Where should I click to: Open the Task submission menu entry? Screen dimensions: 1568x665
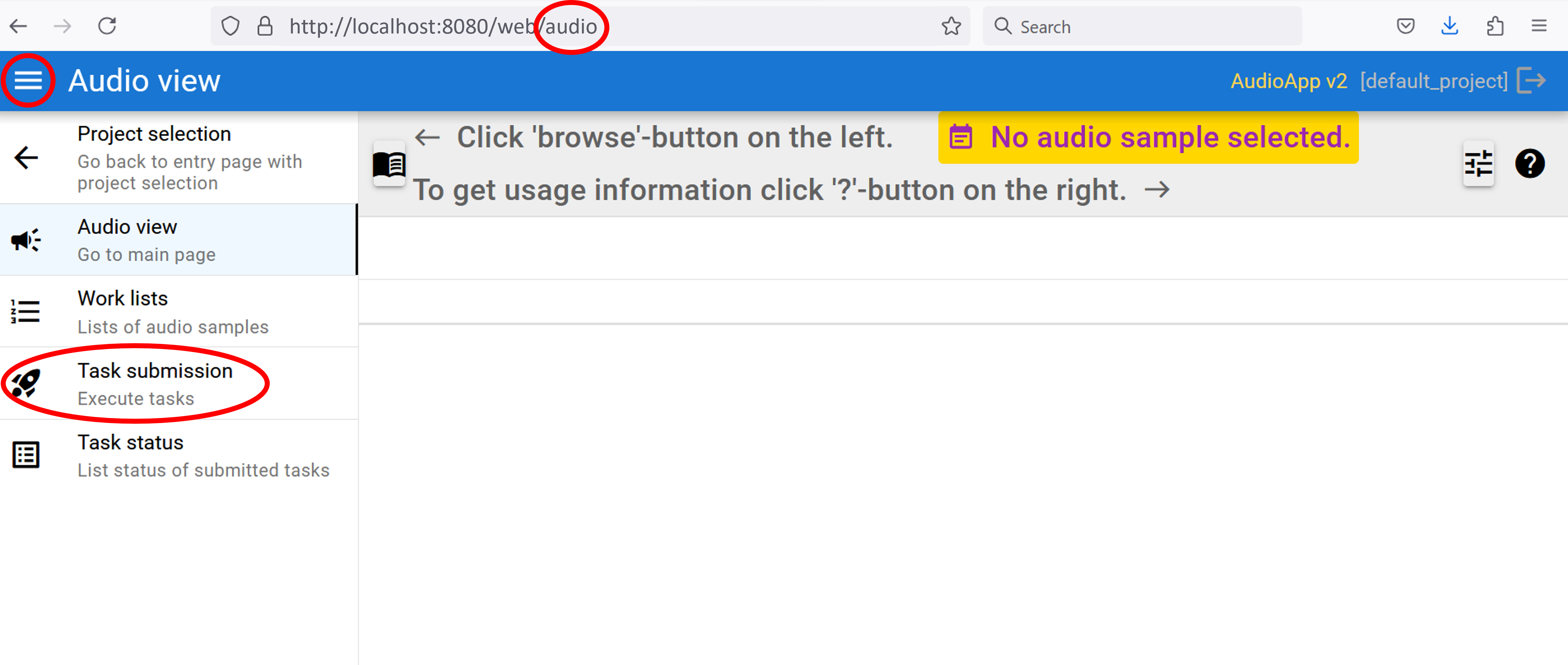[179, 383]
